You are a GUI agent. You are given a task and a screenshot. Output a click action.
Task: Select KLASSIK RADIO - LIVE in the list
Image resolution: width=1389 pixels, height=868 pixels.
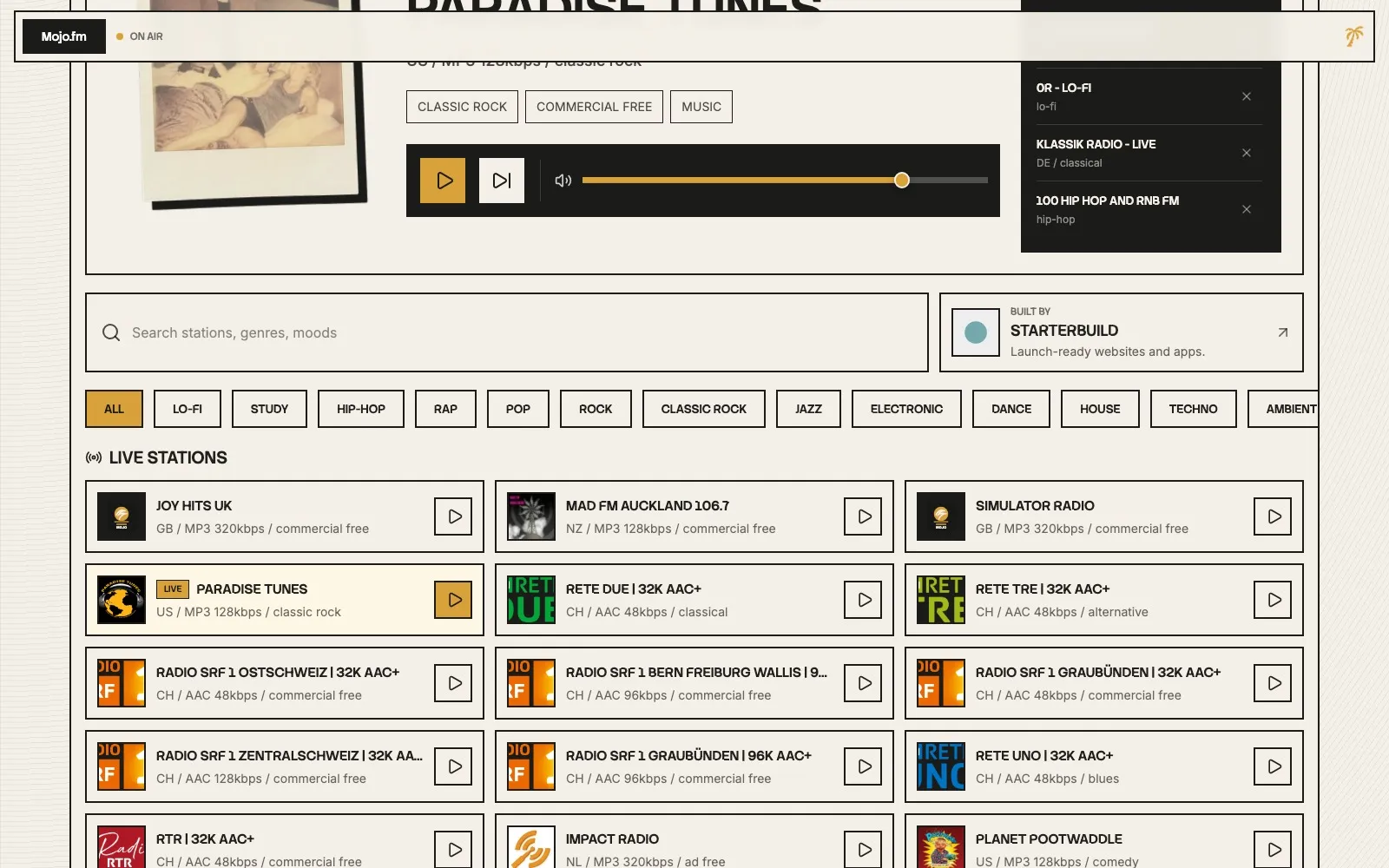tap(1096, 144)
